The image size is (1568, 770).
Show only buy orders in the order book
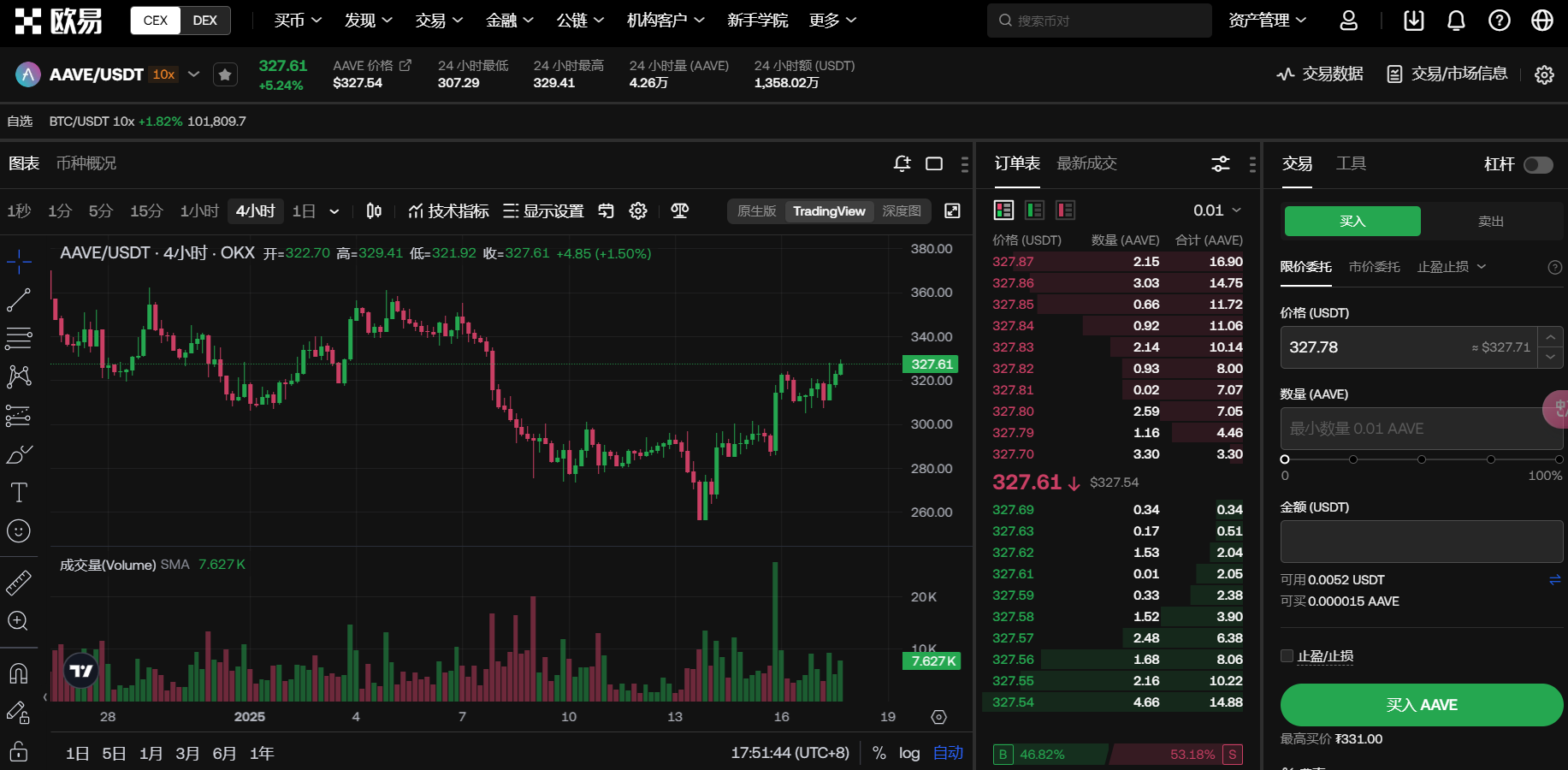point(1034,210)
